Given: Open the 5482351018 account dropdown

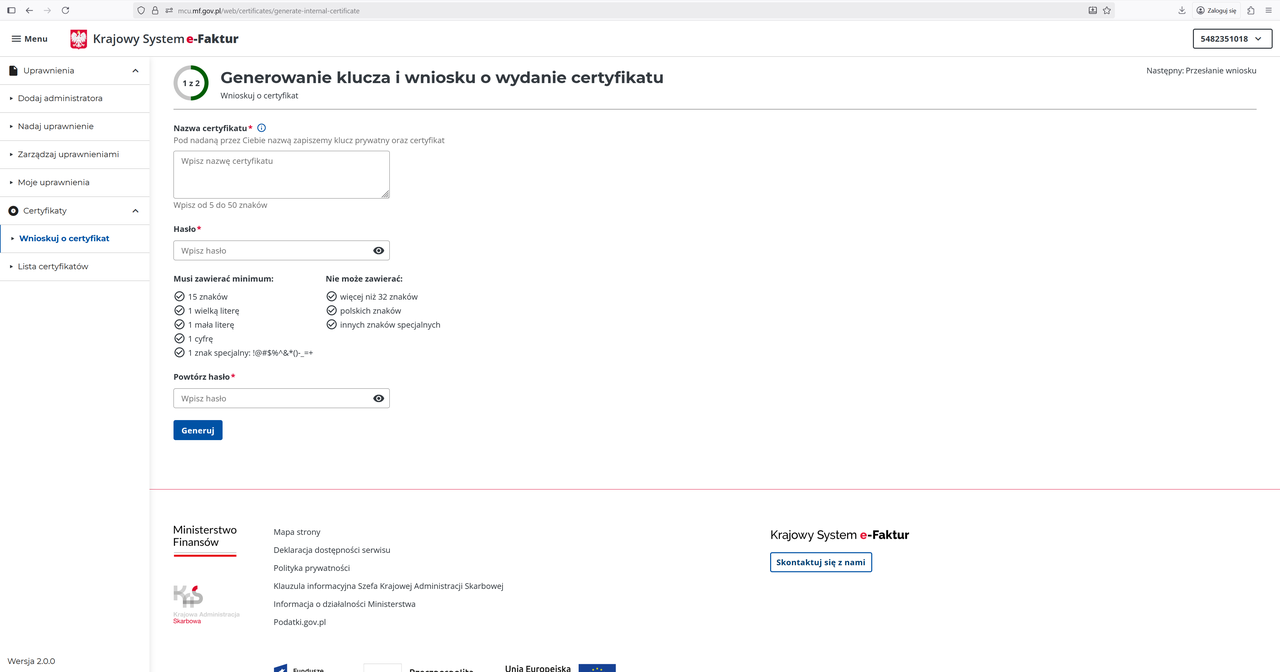Looking at the screenshot, I should coord(1232,39).
